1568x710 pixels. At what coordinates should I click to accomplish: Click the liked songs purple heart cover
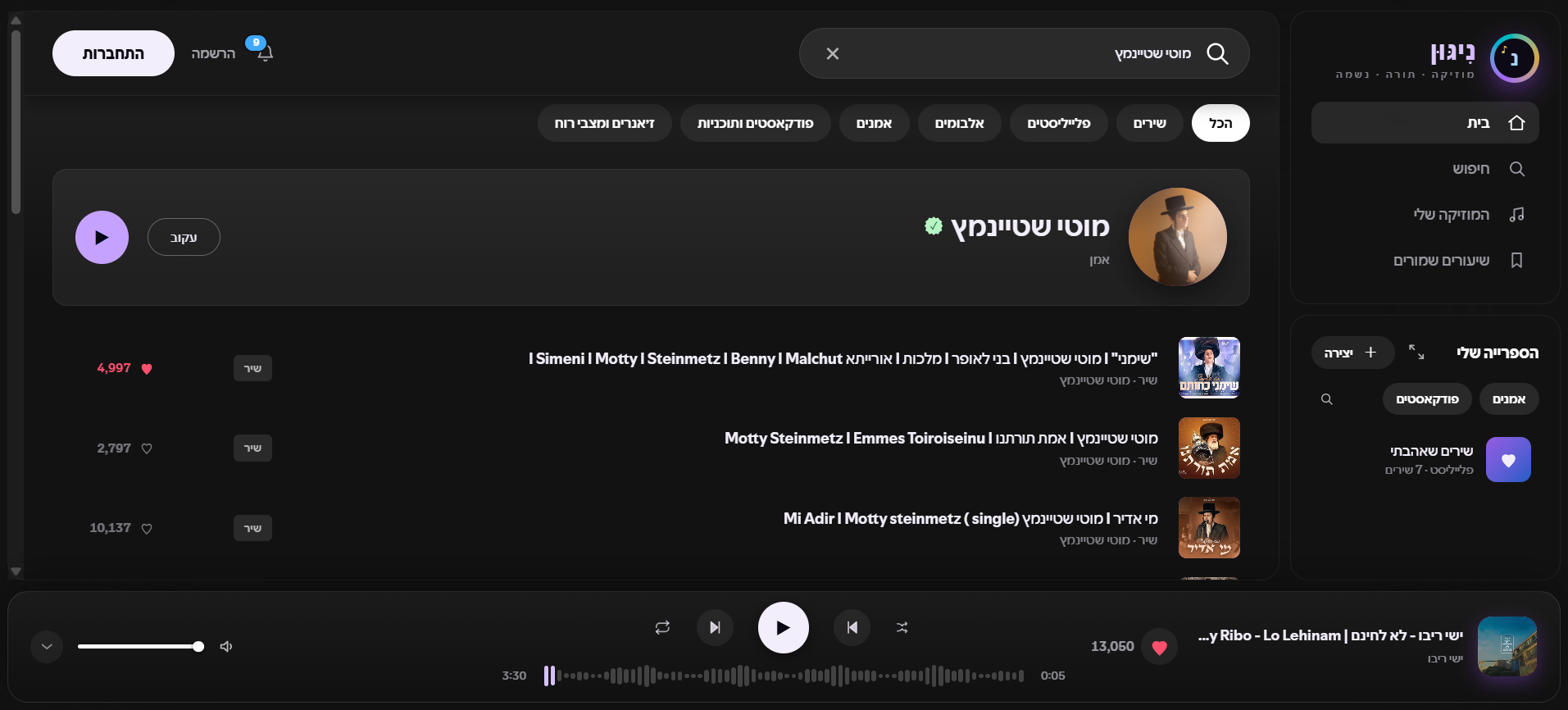click(x=1508, y=460)
